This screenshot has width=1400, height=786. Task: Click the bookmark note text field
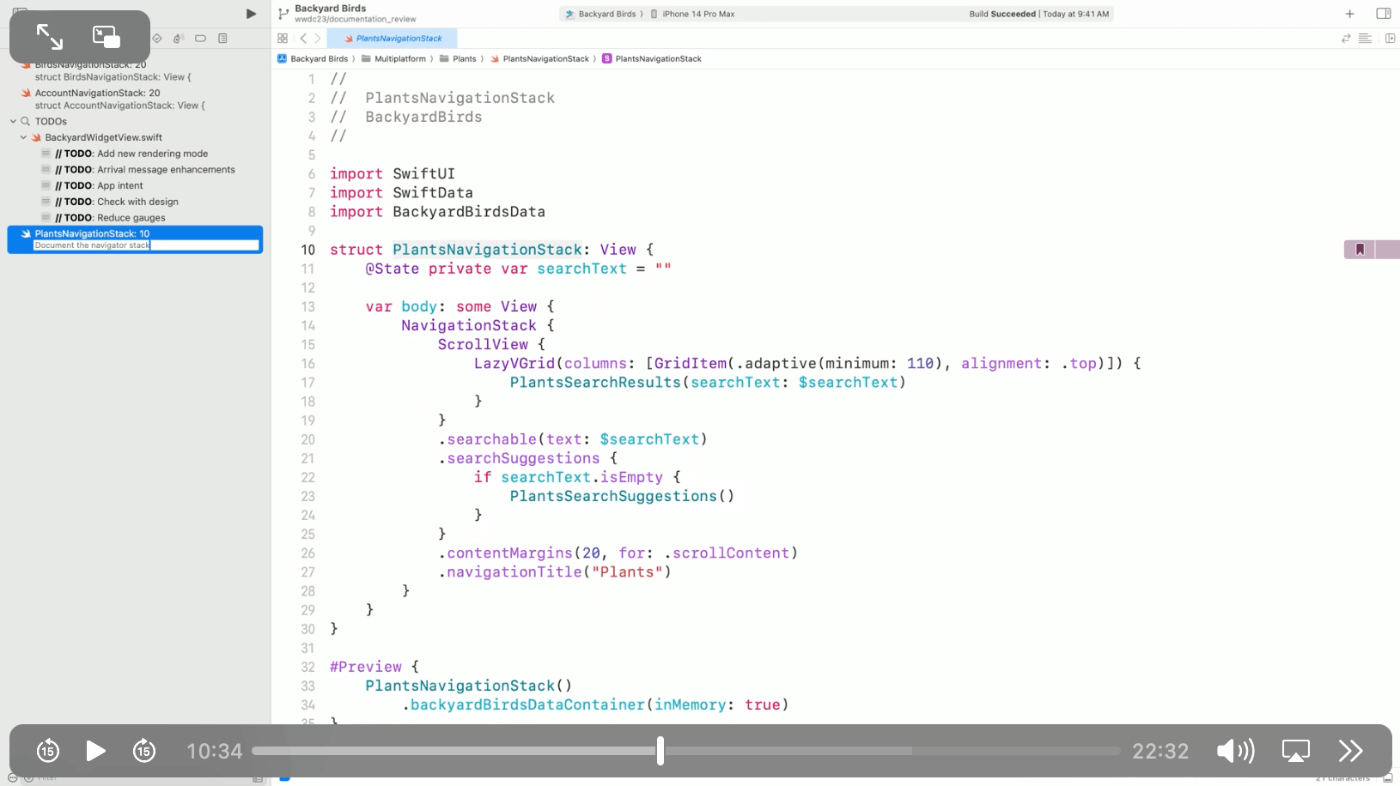point(146,245)
